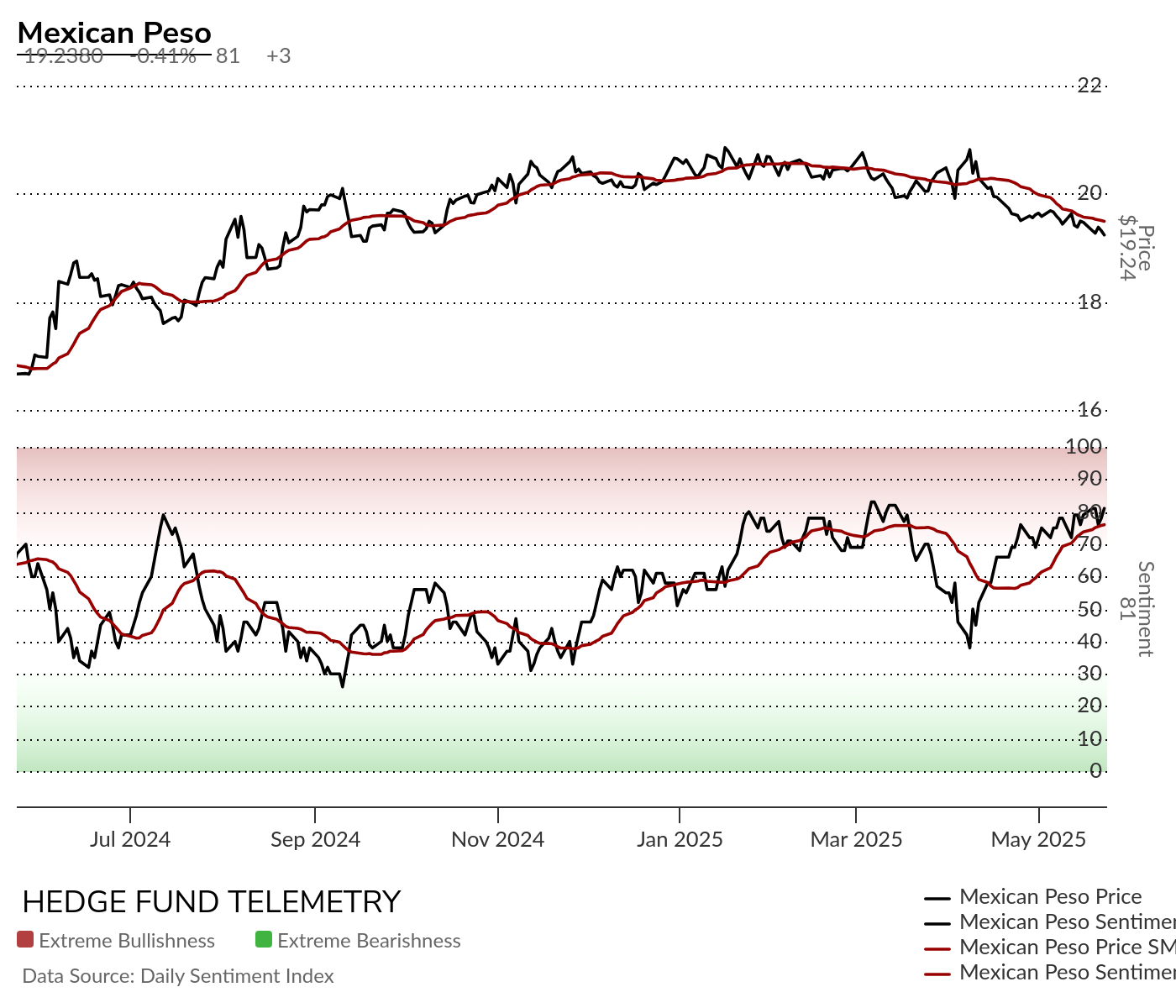The width and height of the screenshot is (1176, 1008).
Task: Click the Extreme Bullishness red swatch
Action: coord(25,939)
